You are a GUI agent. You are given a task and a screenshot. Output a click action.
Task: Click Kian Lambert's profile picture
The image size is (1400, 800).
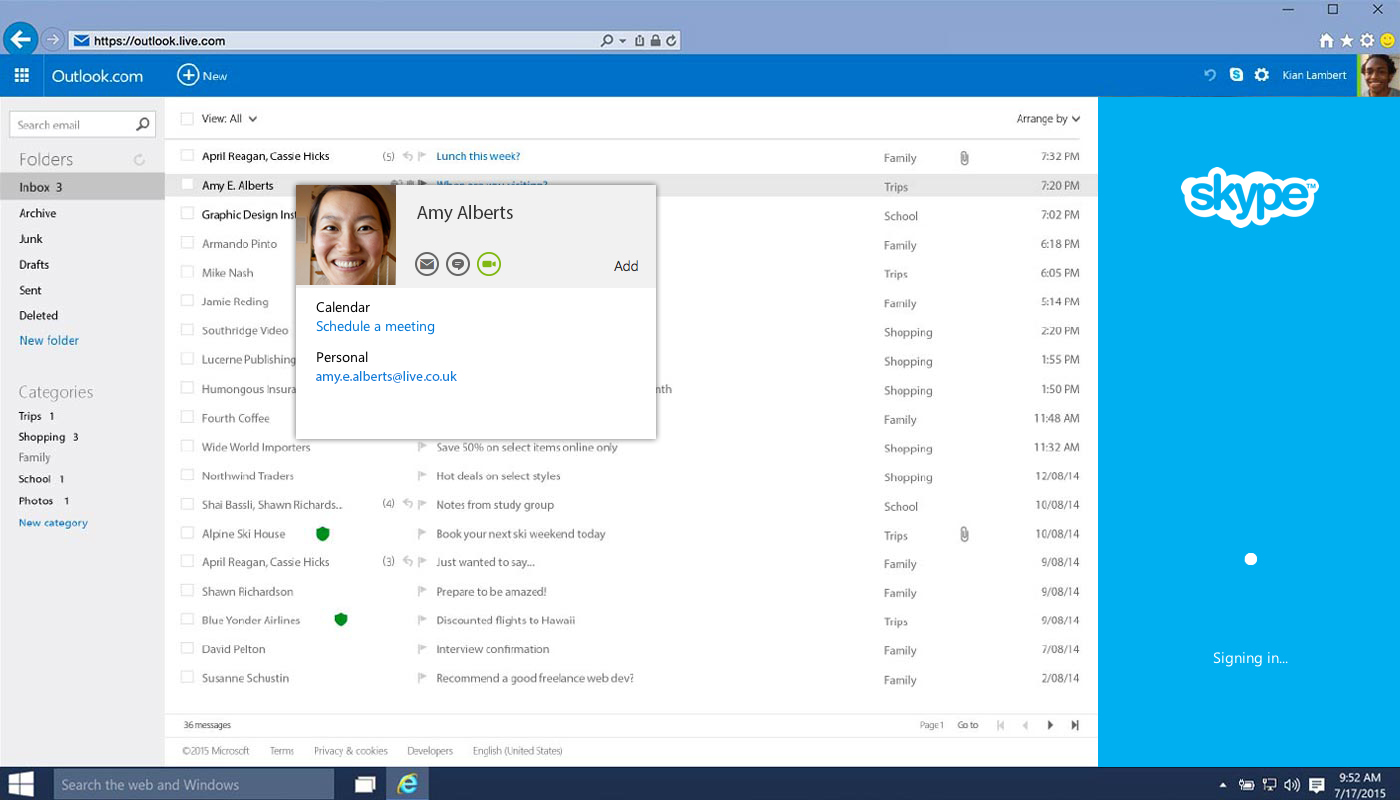click(x=1378, y=75)
